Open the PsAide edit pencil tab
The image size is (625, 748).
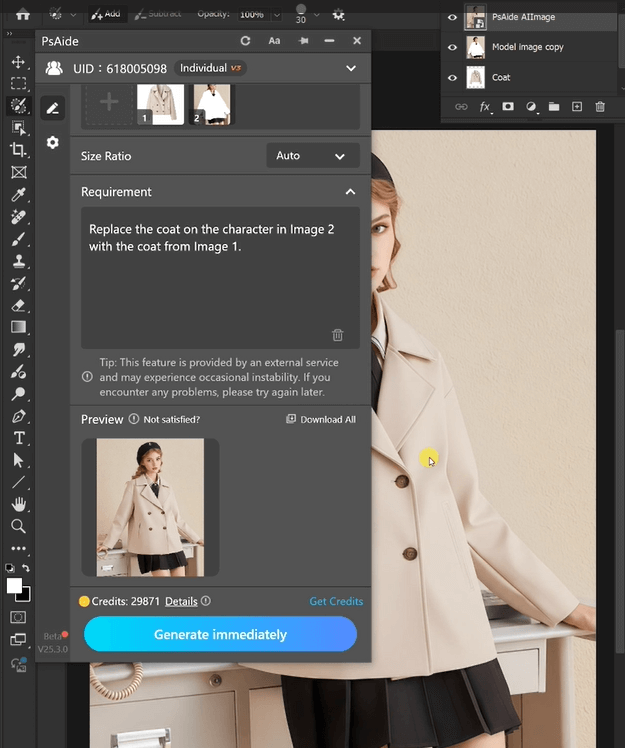click(x=52, y=108)
